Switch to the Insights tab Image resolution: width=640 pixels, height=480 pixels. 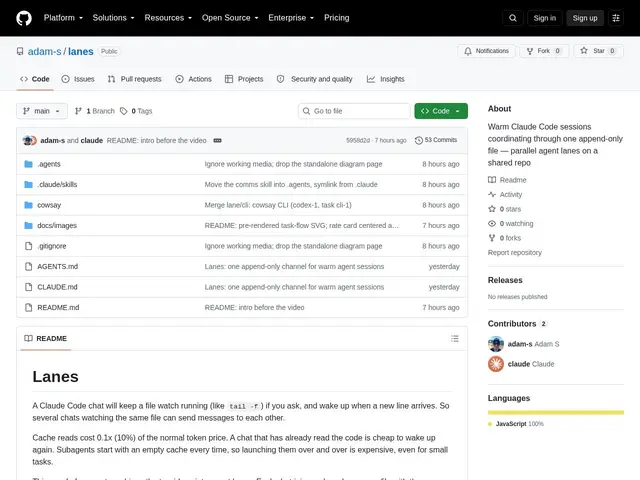(386, 79)
